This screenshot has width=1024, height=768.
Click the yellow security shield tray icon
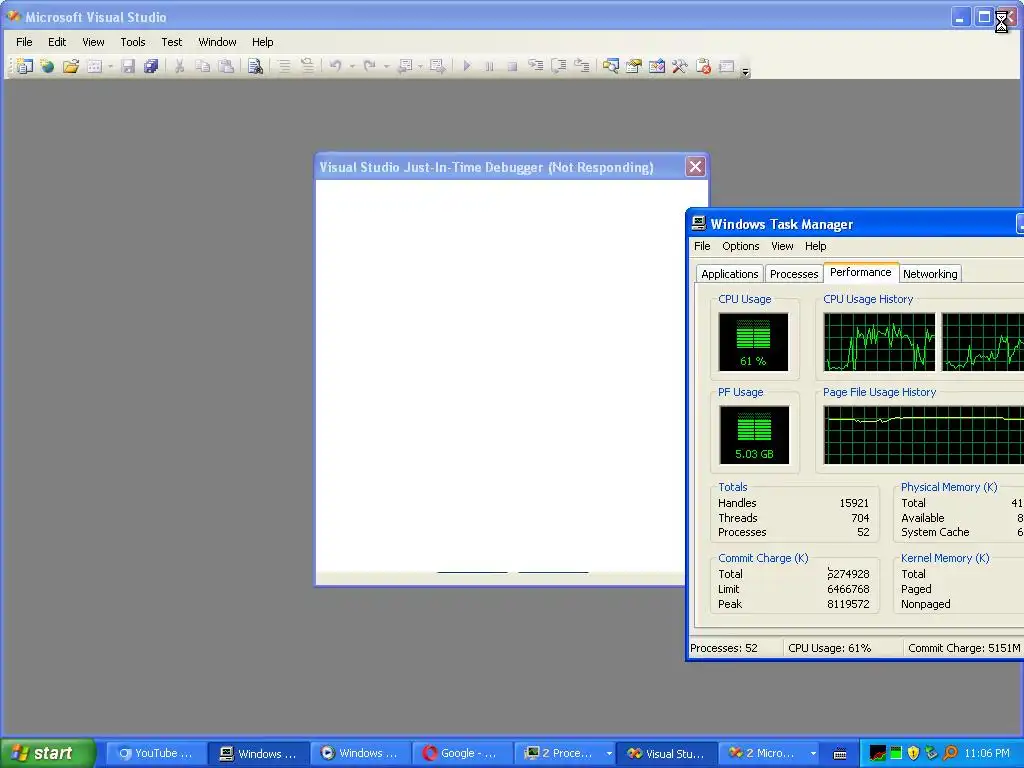pyautogui.click(x=913, y=753)
